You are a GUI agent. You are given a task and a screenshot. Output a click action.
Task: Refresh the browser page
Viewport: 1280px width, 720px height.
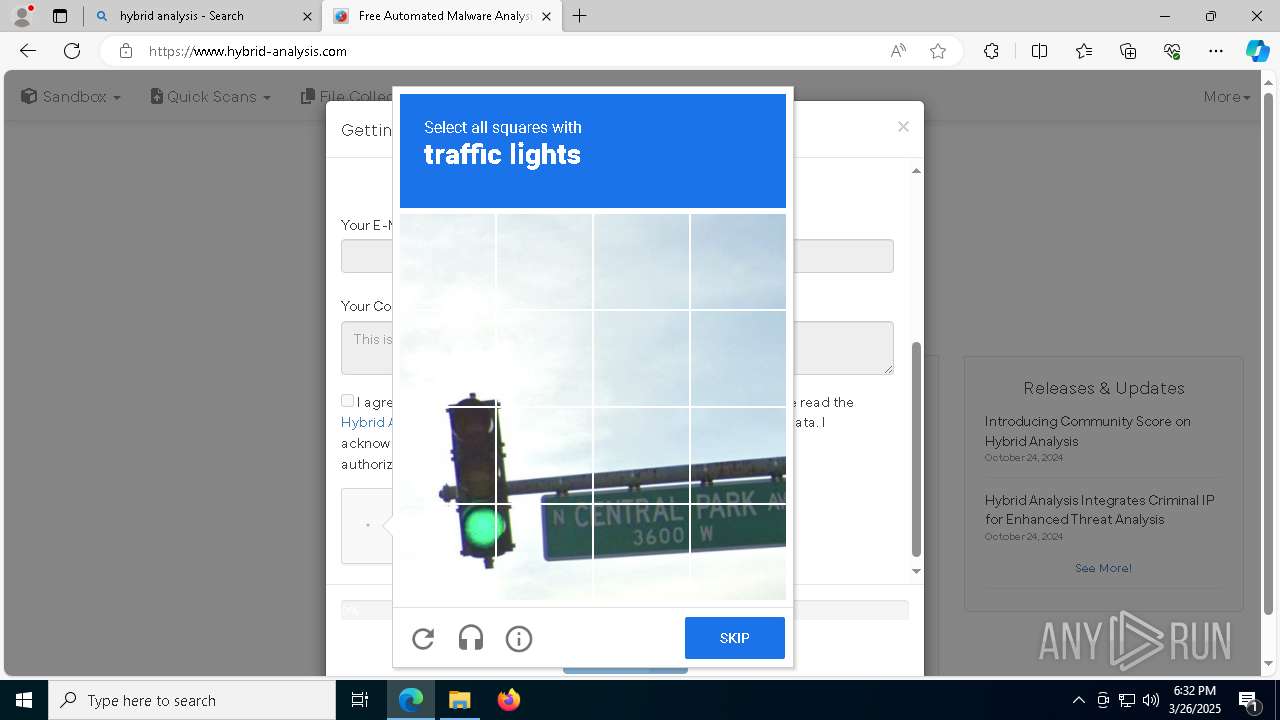72,51
